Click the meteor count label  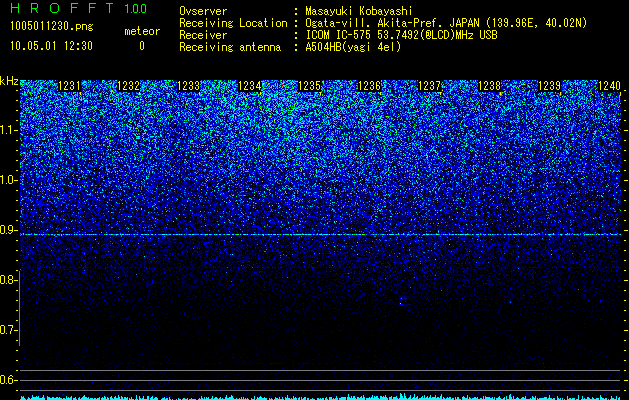(142, 31)
